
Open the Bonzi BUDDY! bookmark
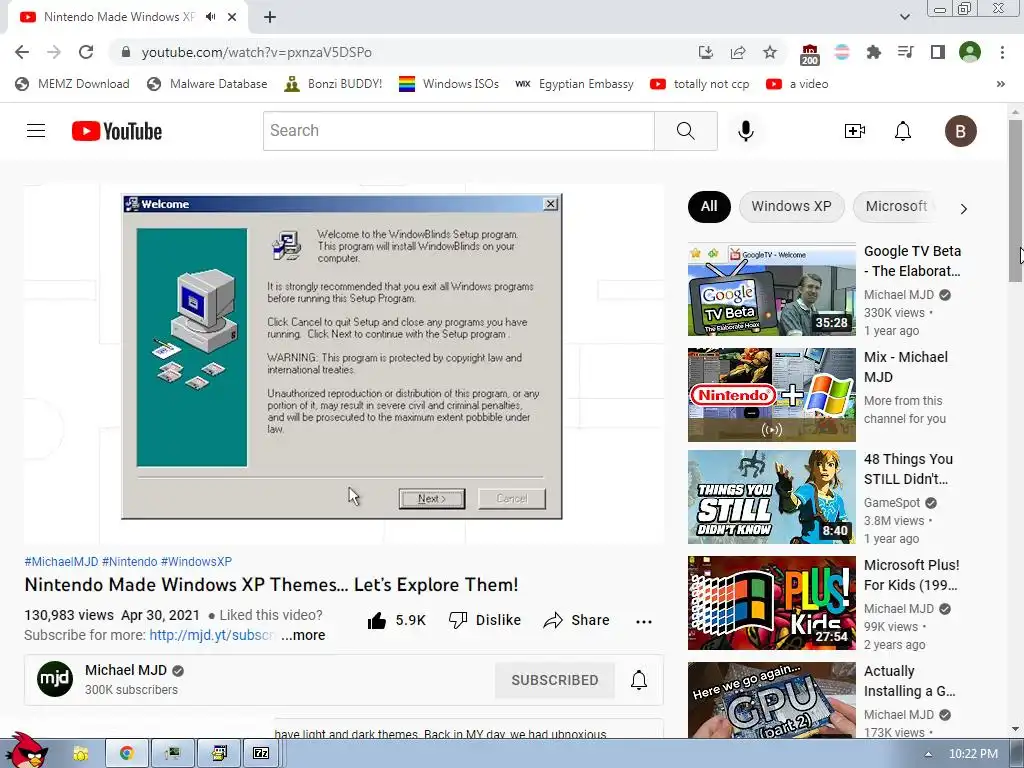click(334, 84)
